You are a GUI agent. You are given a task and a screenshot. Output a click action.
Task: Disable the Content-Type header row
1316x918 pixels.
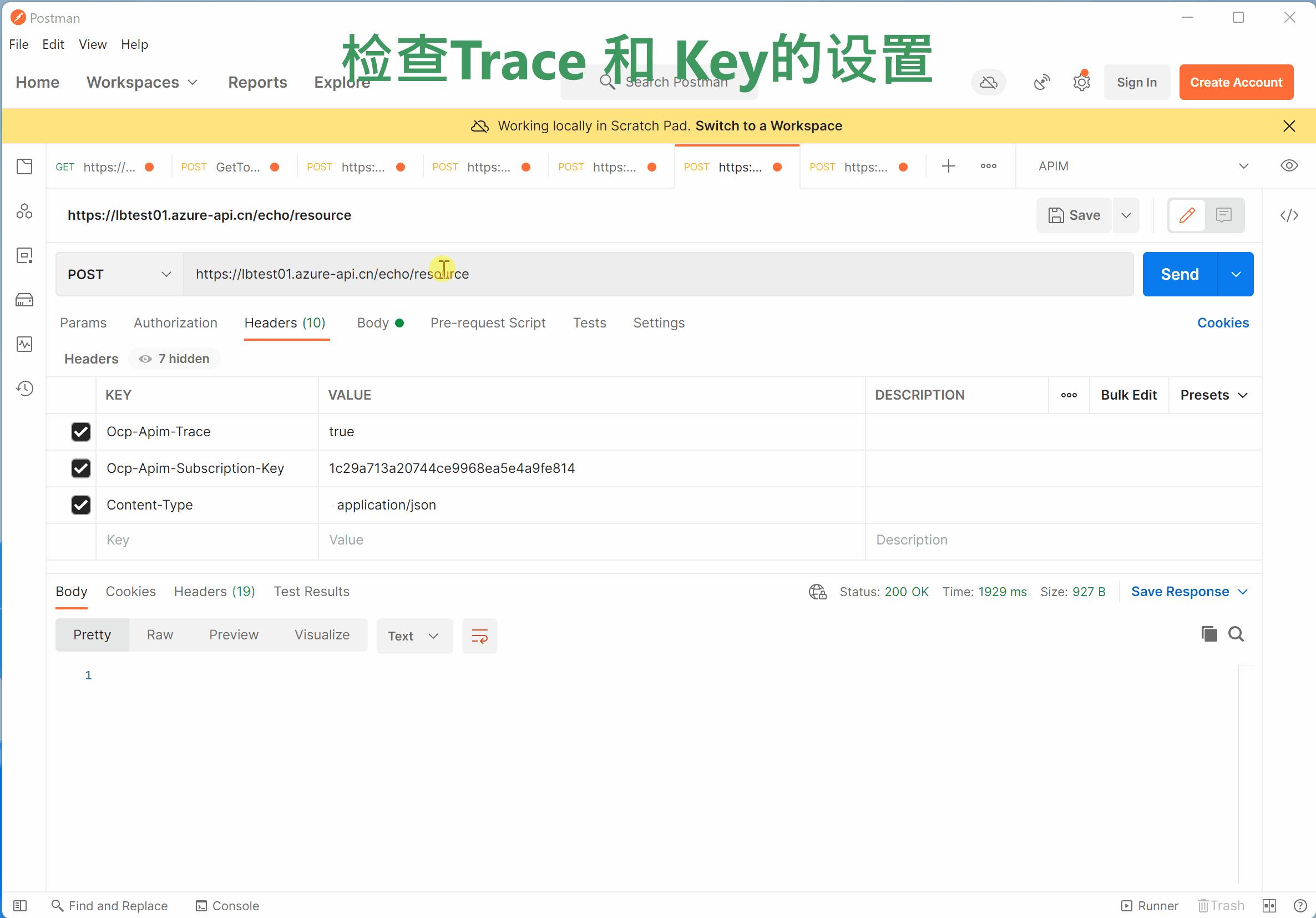coord(81,505)
